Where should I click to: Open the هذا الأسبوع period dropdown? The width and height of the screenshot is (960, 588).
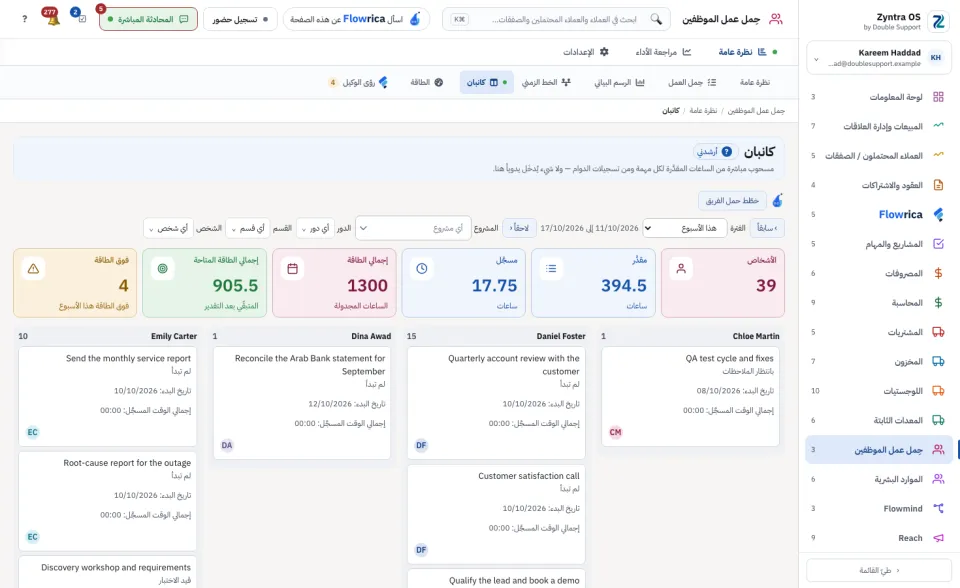pos(684,228)
